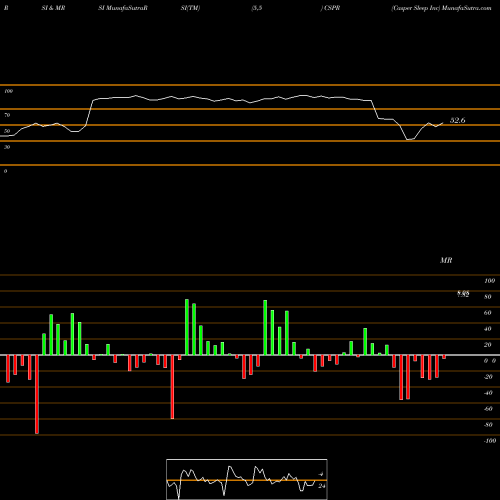Open the mini overview chart at bottom
The width and height of the screenshot is (500, 500).
click(247, 479)
